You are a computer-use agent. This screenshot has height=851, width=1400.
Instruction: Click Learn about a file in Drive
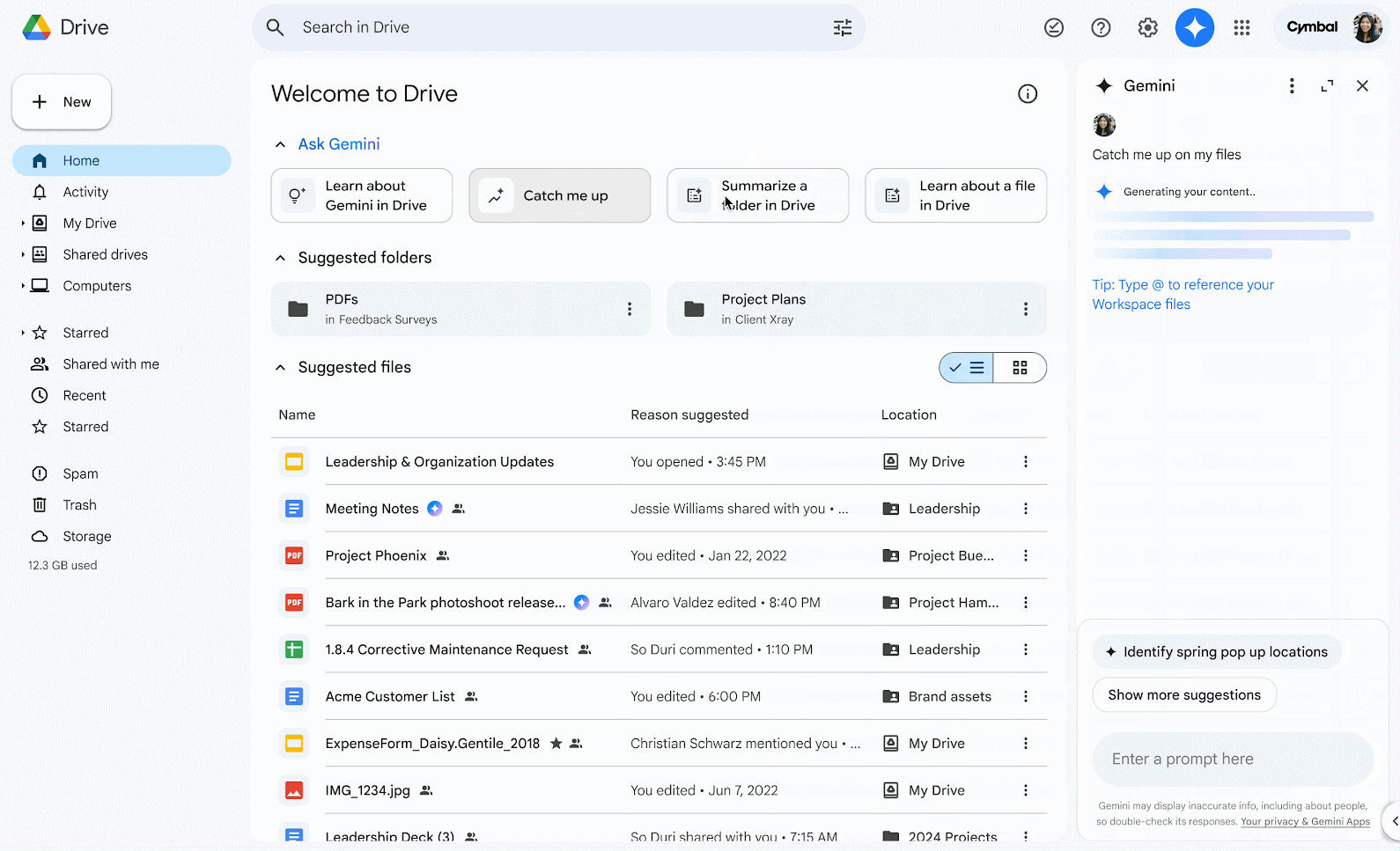tap(956, 195)
